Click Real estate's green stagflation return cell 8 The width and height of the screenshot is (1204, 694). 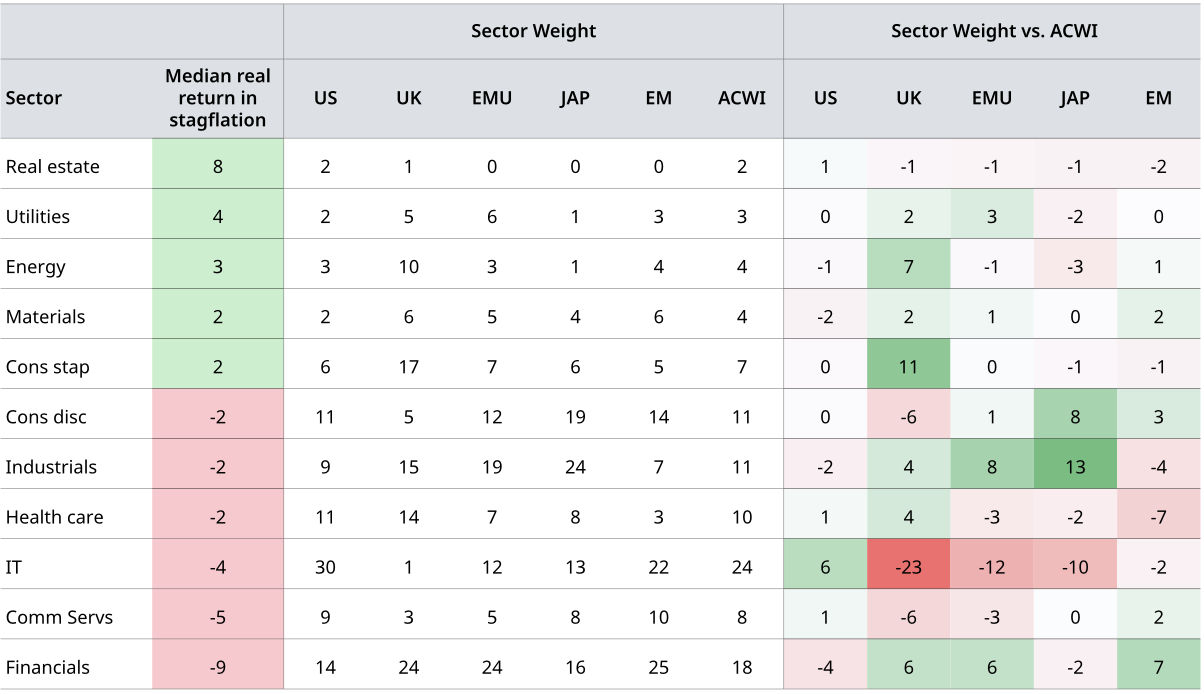(218, 167)
